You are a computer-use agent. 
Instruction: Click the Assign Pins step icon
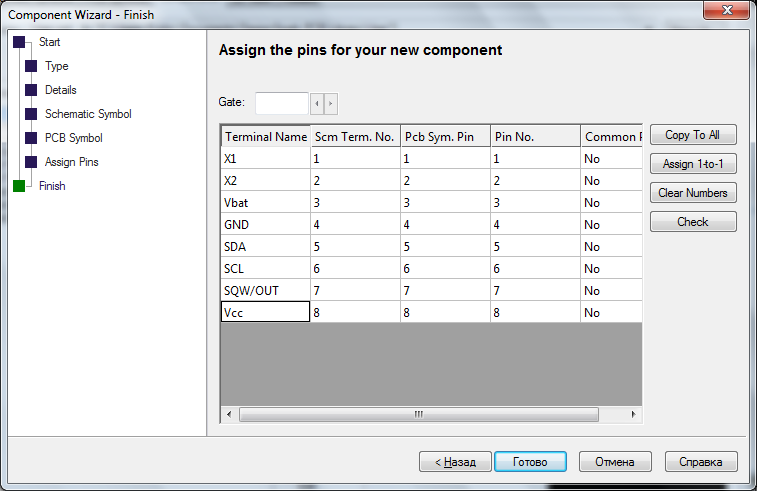tap(31, 162)
